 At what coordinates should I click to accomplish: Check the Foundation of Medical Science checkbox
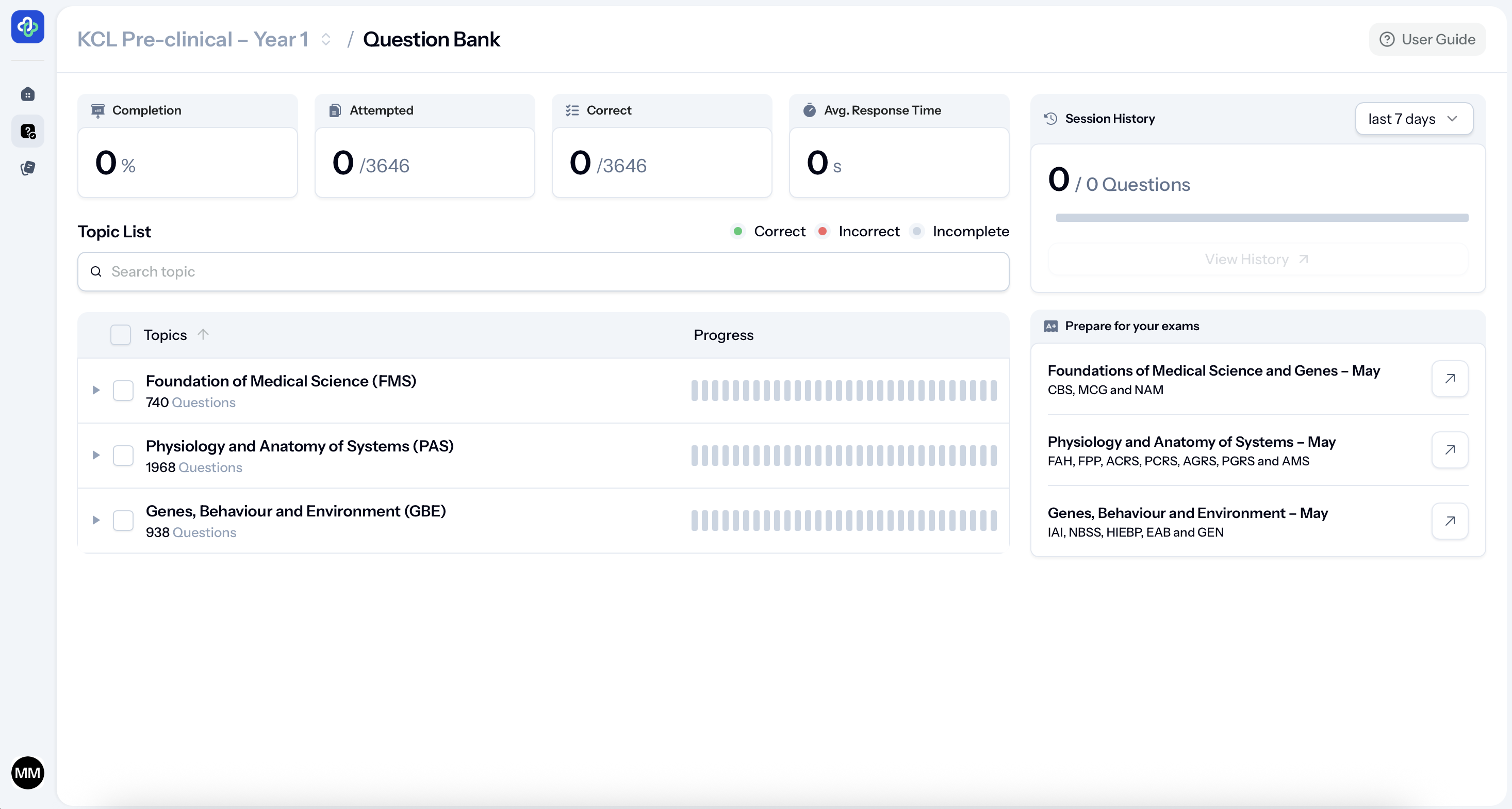point(123,391)
